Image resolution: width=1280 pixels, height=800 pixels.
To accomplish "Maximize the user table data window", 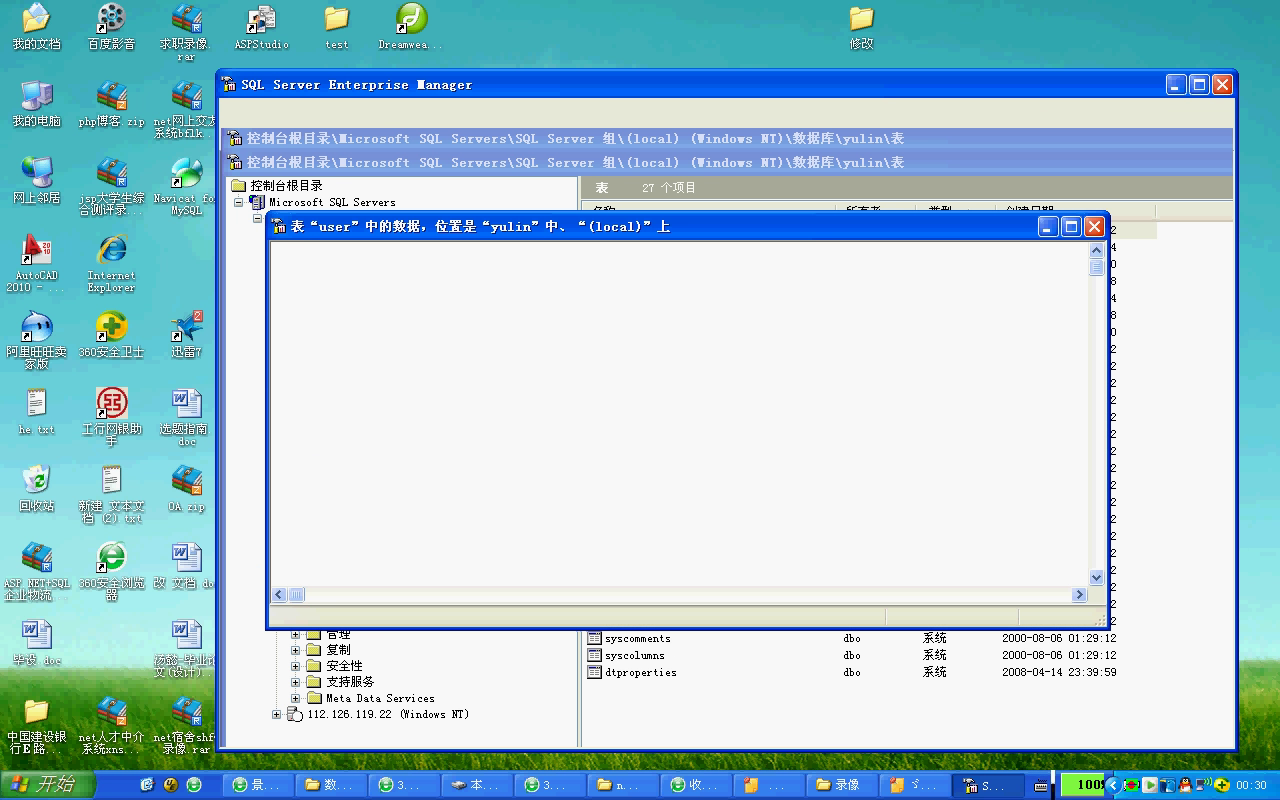I will click(x=1071, y=227).
